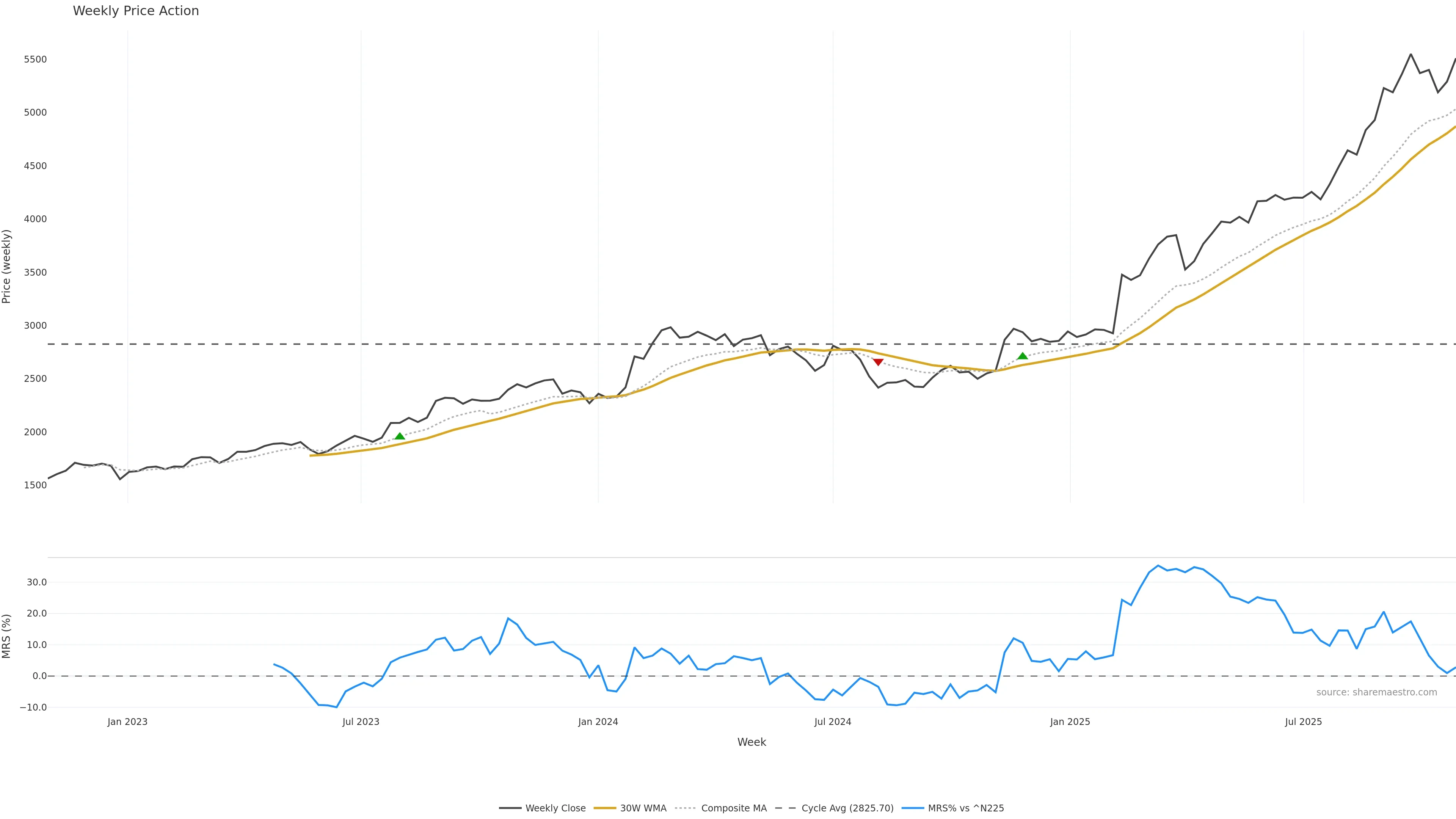This screenshot has width=1456, height=819.
Task: Click the Weekly Price Action chart title
Action: 136,11
